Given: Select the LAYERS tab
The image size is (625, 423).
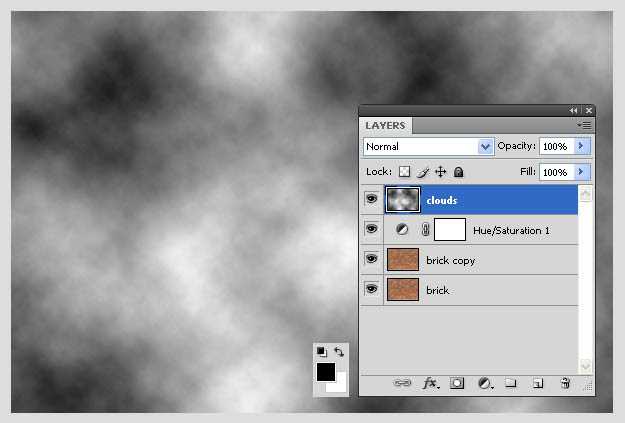Looking at the screenshot, I should pos(386,126).
